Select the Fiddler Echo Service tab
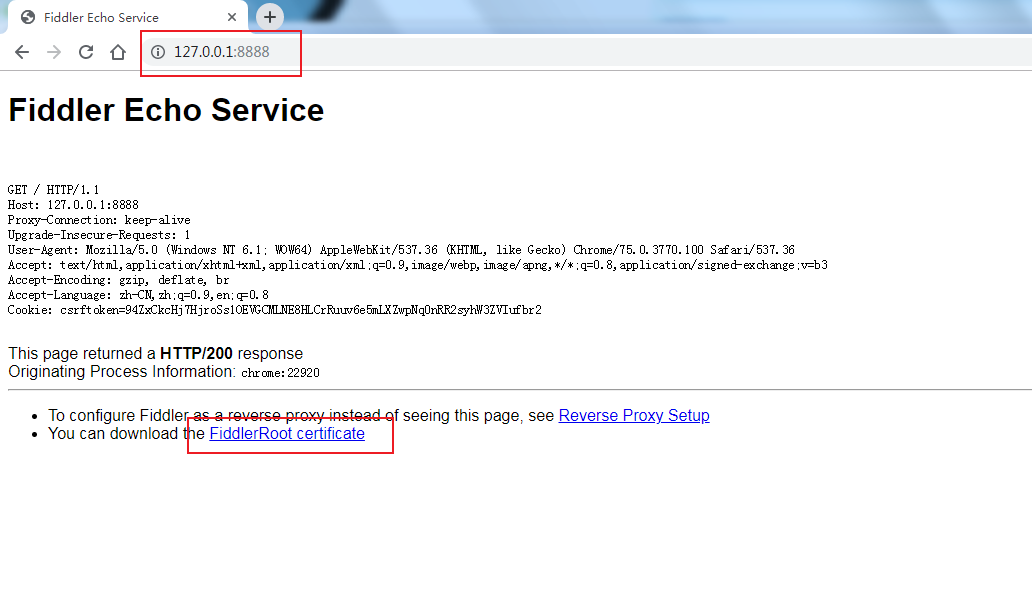The height and width of the screenshot is (612, 1032). click(x=127, y=17)
